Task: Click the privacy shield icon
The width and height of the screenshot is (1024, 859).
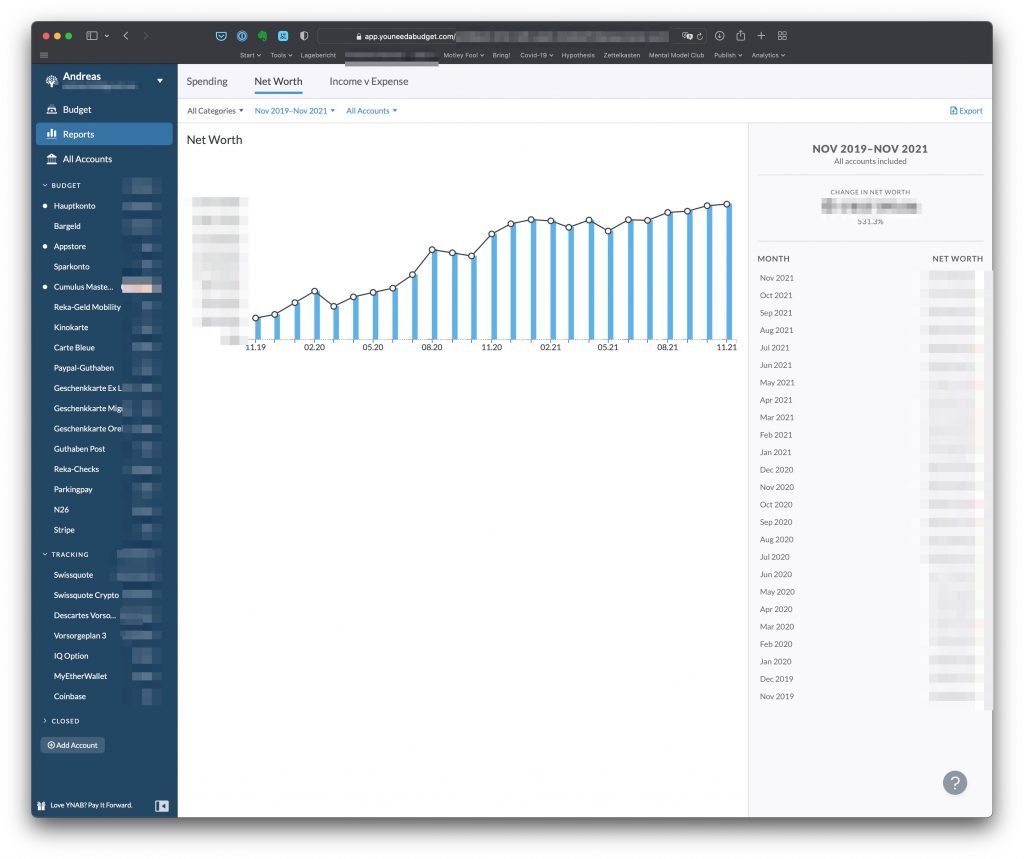Action: click(304, 36)
